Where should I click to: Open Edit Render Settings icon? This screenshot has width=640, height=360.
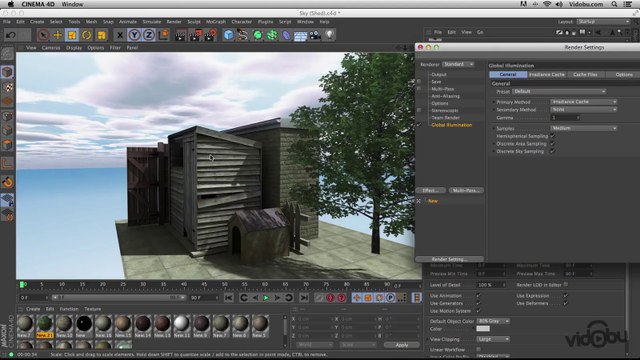210,36
